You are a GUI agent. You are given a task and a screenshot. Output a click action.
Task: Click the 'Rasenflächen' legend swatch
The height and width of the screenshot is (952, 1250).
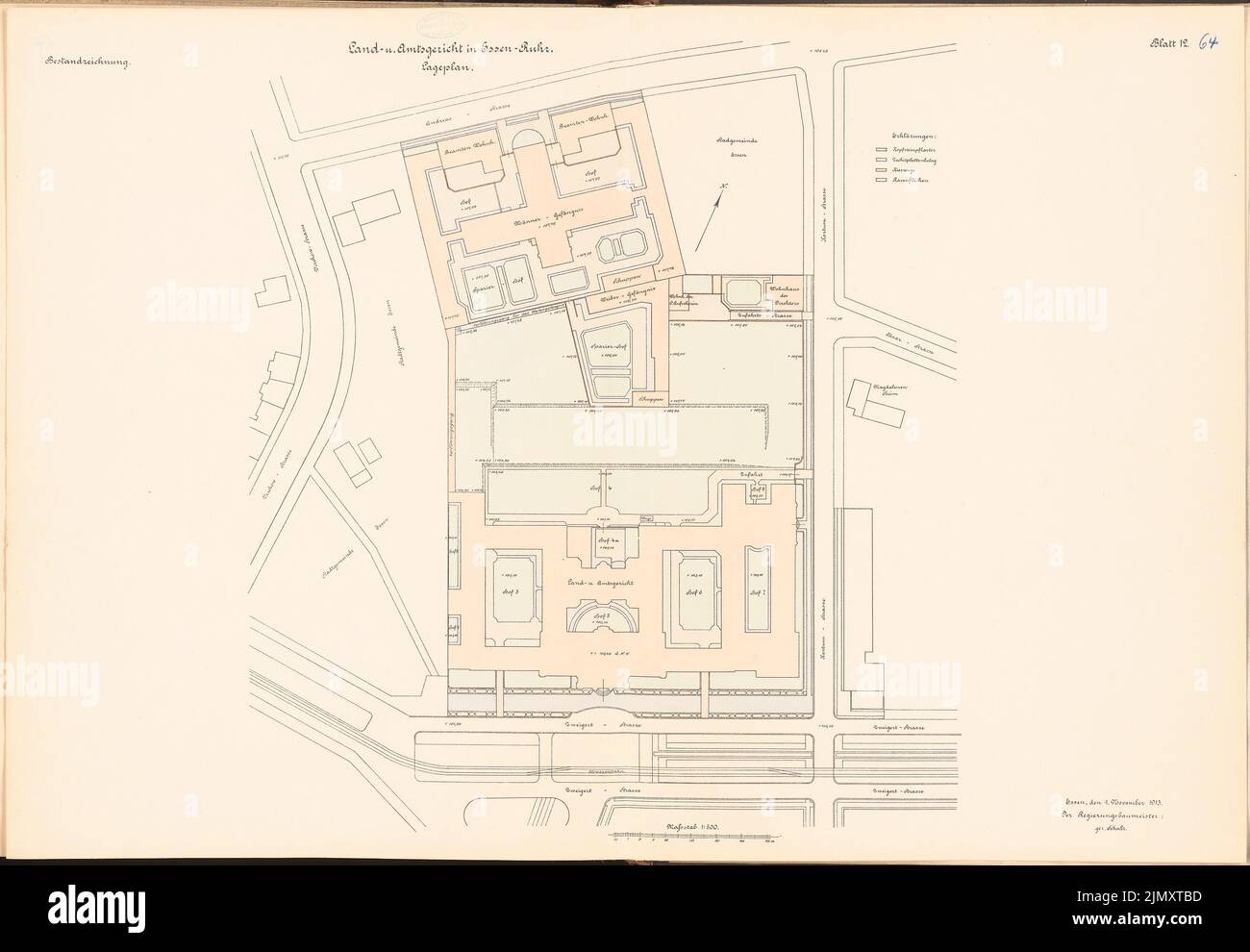[x=882, y=180]
